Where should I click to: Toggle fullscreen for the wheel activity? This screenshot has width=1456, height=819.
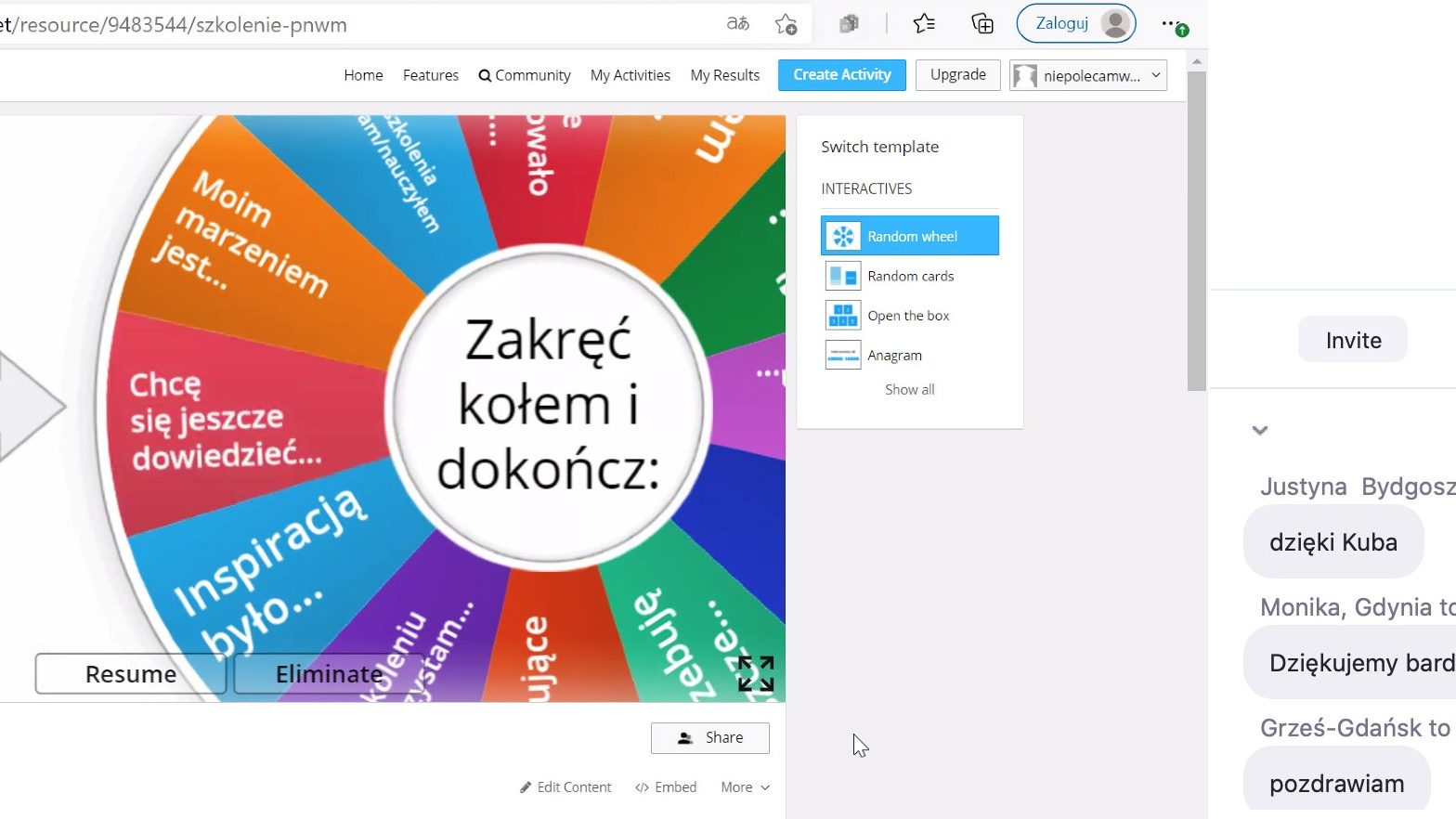coord(756,674)
